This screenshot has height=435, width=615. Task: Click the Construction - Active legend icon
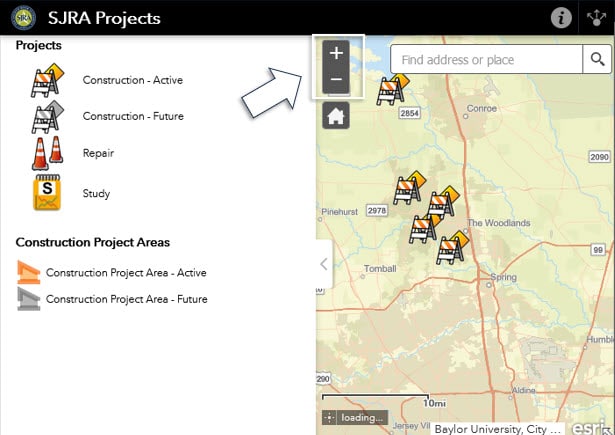coord(47,80)
